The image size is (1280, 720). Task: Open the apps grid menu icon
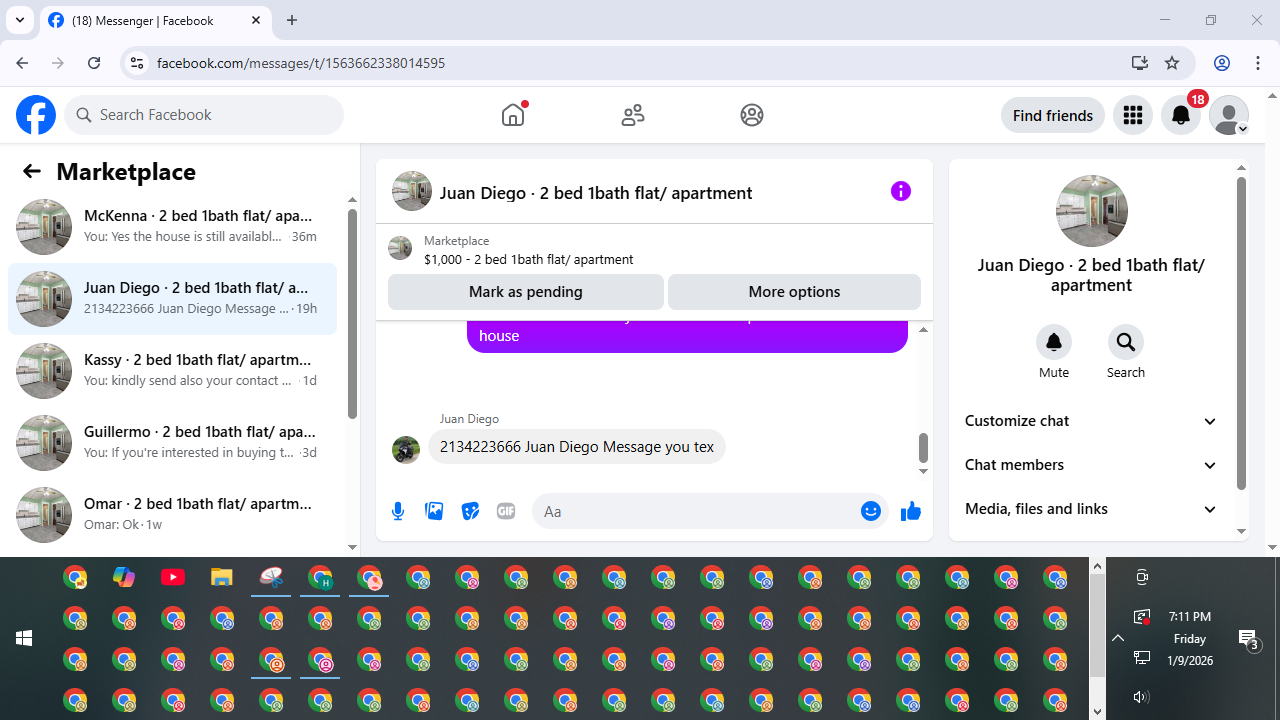1133,115
